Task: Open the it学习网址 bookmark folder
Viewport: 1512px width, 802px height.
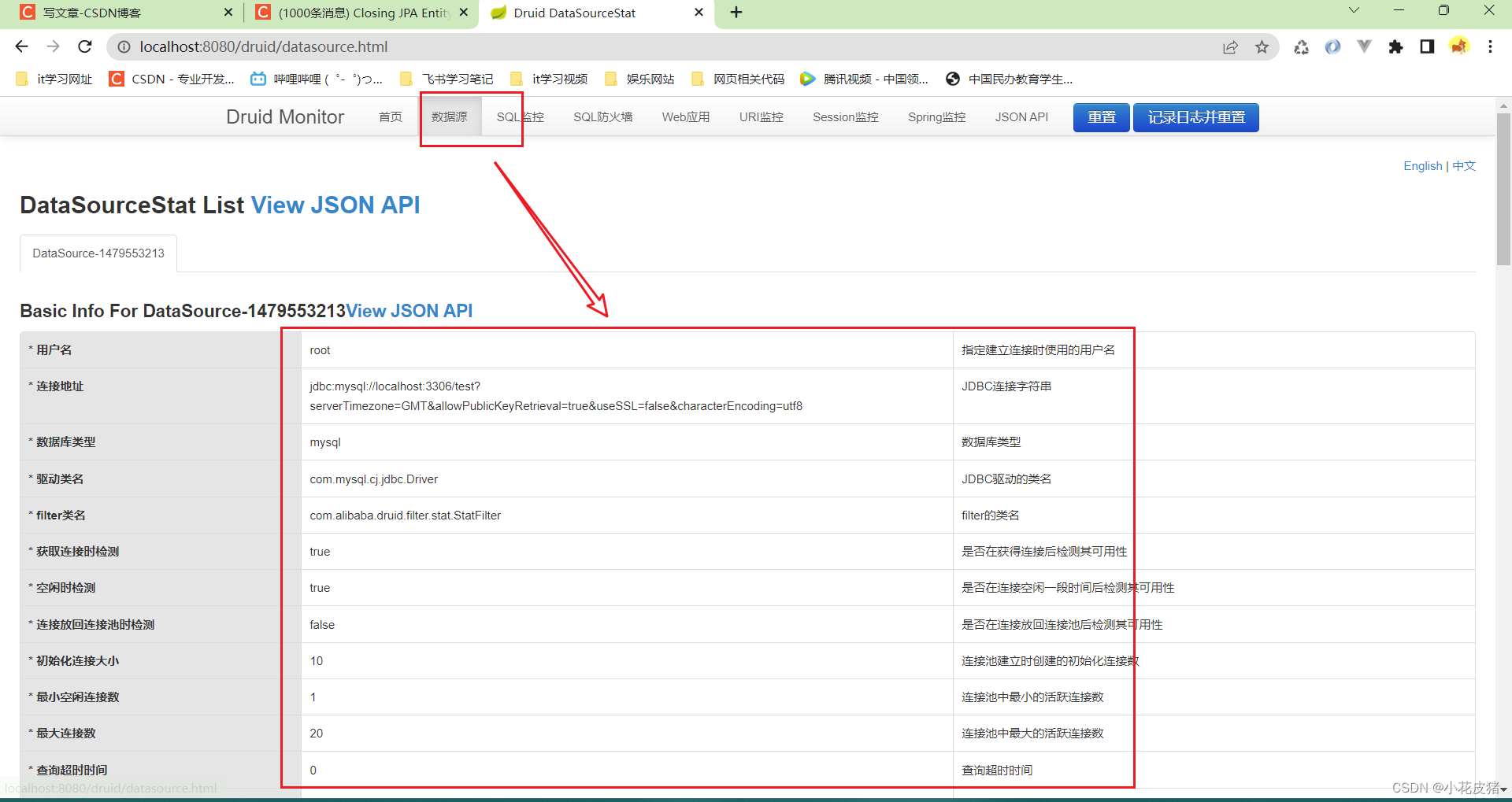Action: coord(54,79)
